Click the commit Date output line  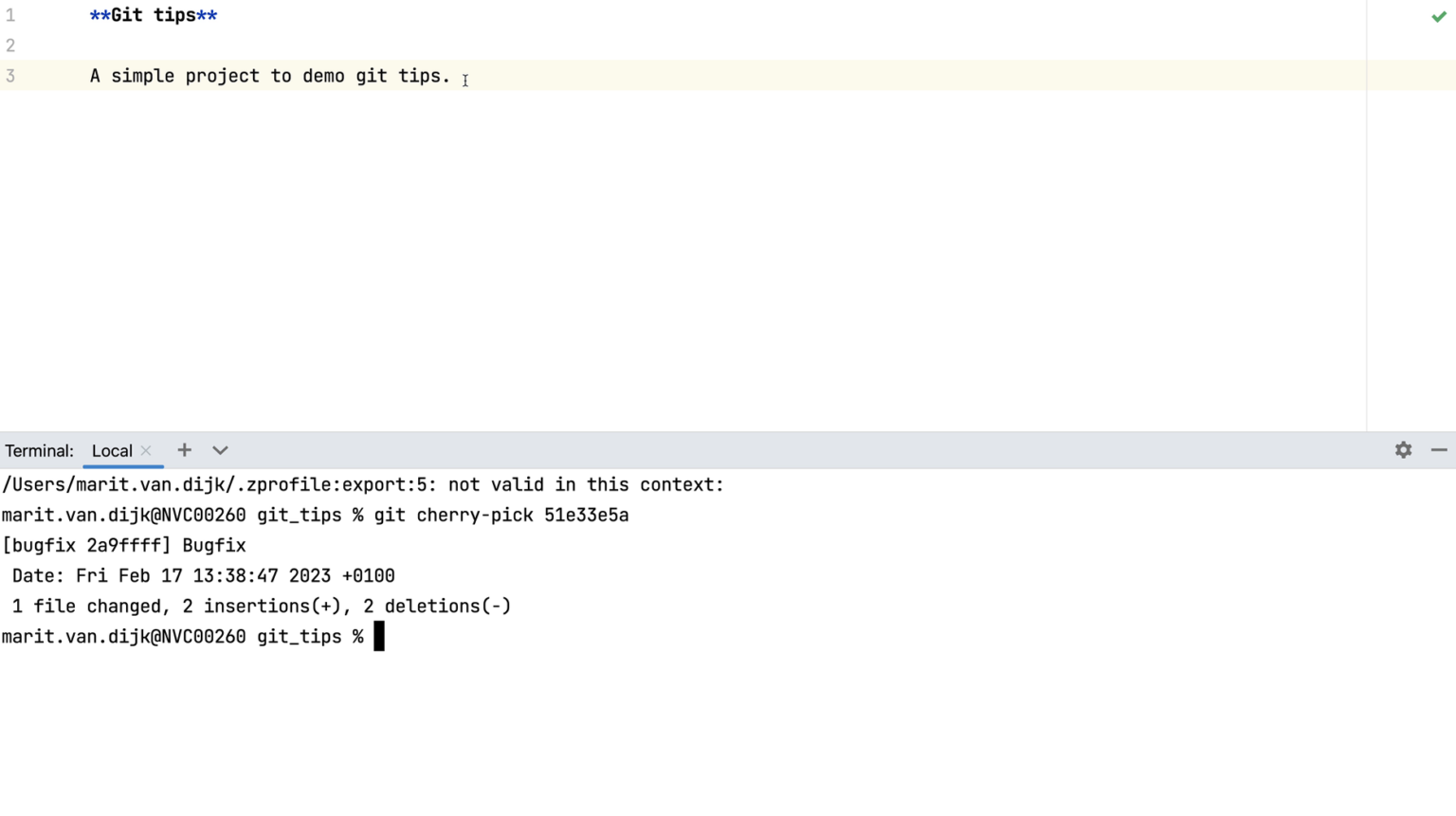[x=203, y=576]
